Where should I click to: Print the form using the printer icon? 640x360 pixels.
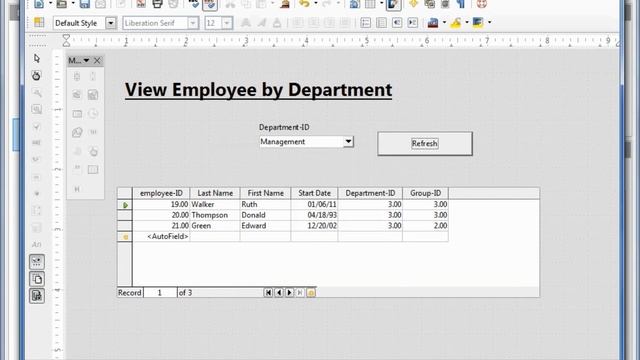(x=157, y=4)
